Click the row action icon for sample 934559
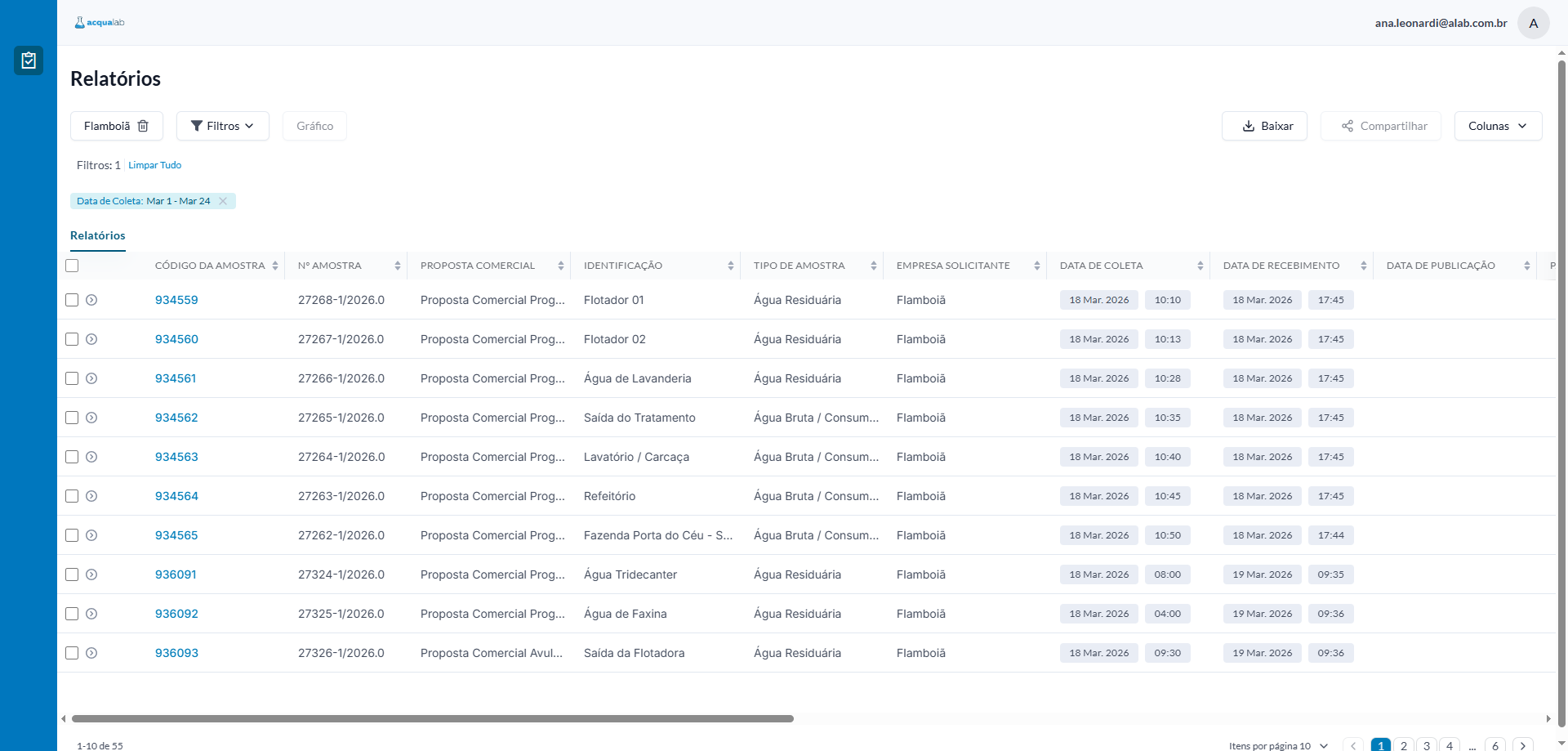The image size is (1568, 751). (91, 300)
